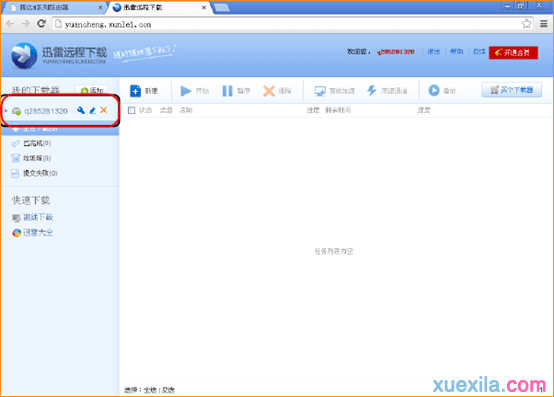
Task: Click the orange X 删除 delete toolbar icon
Action: point(269,91)
